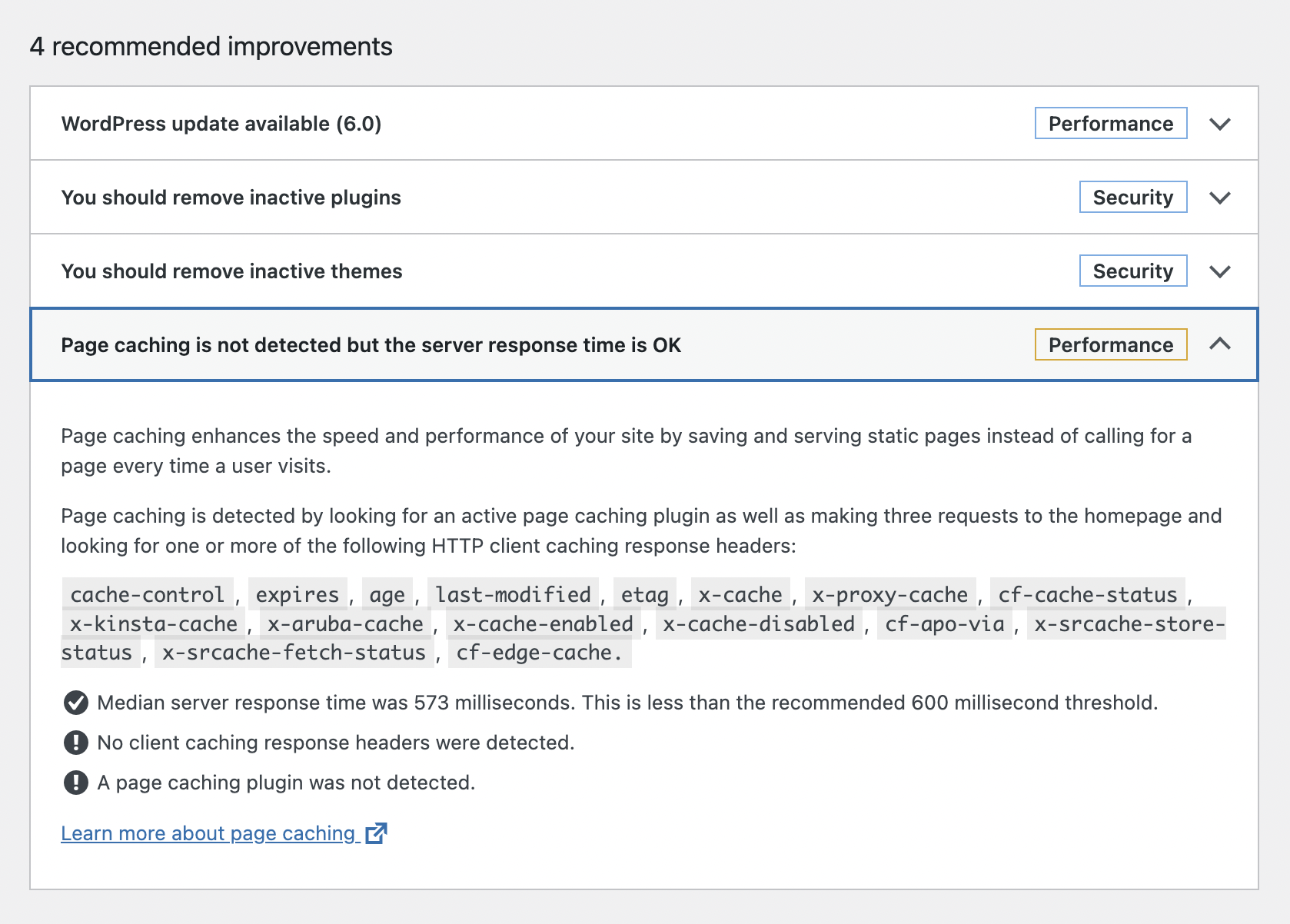
Task: Click the cf-cache-status header code label
Action: pos(1087,594)
